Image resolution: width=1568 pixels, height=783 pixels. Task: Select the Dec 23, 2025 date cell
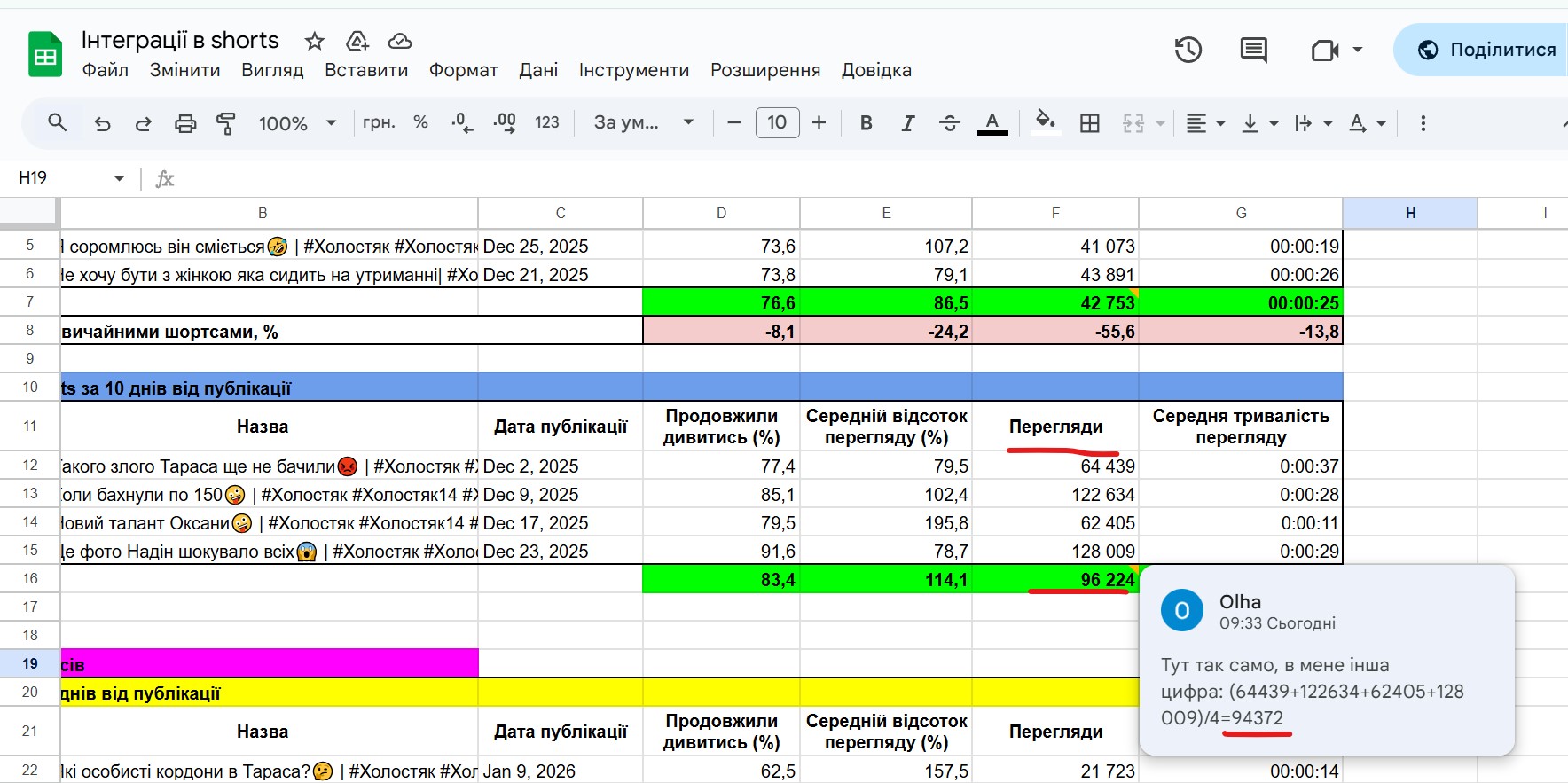pos(561,551)
